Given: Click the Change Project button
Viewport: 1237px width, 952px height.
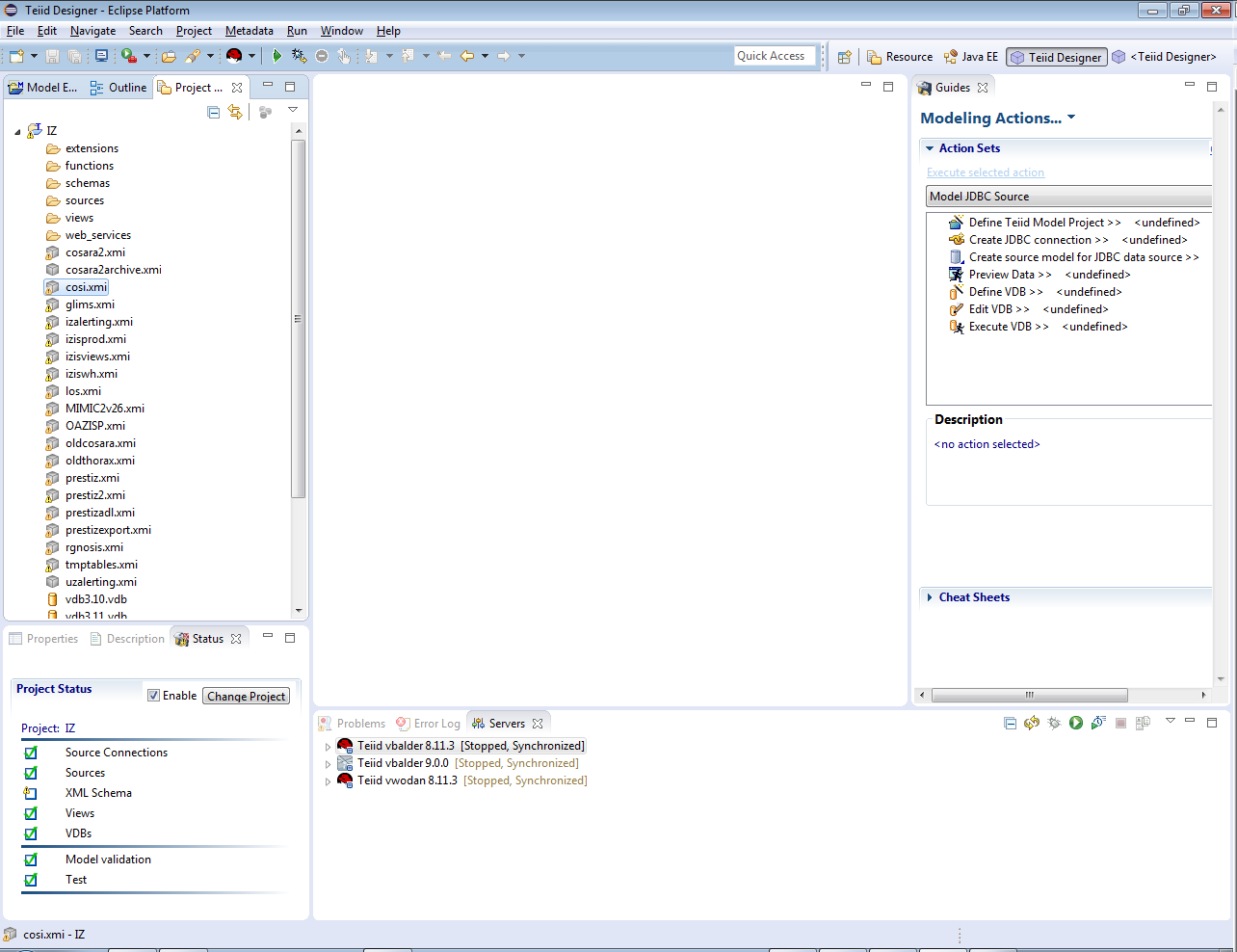Looking at the screenshot, I should coord(246,696).
